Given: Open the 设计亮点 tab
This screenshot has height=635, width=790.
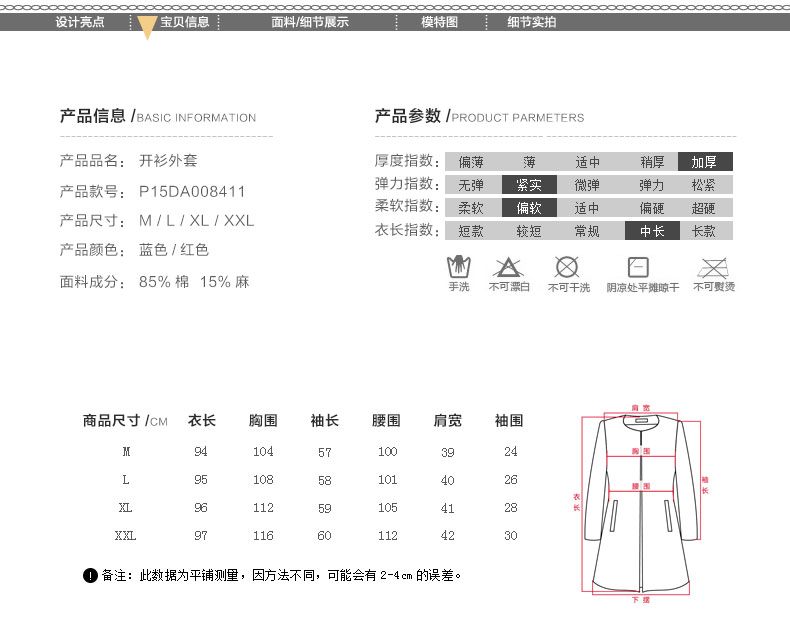Looking at the screenshot, I should (80, 22).
